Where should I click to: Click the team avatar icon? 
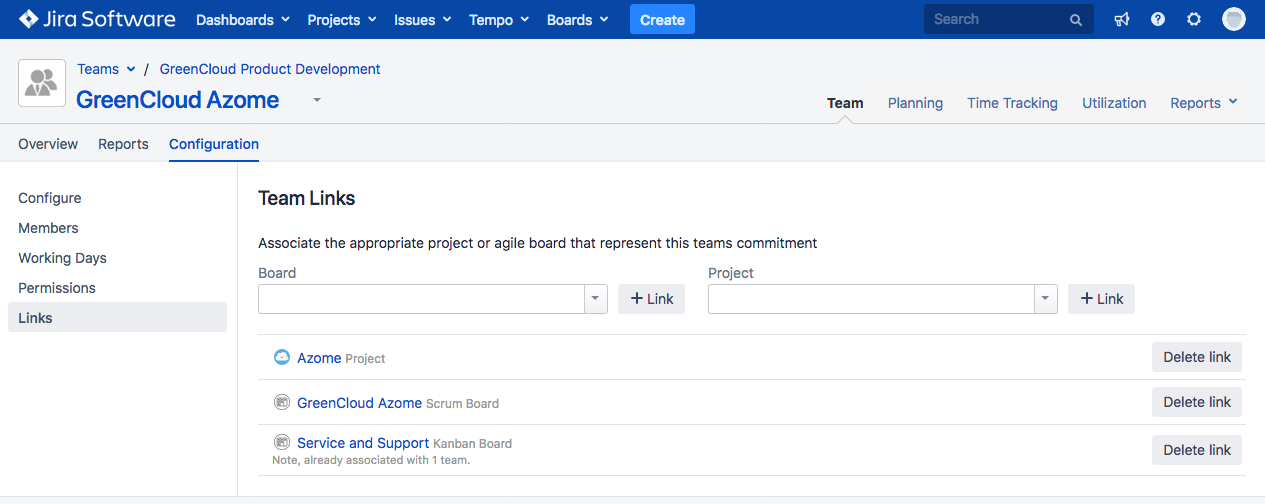42,83
